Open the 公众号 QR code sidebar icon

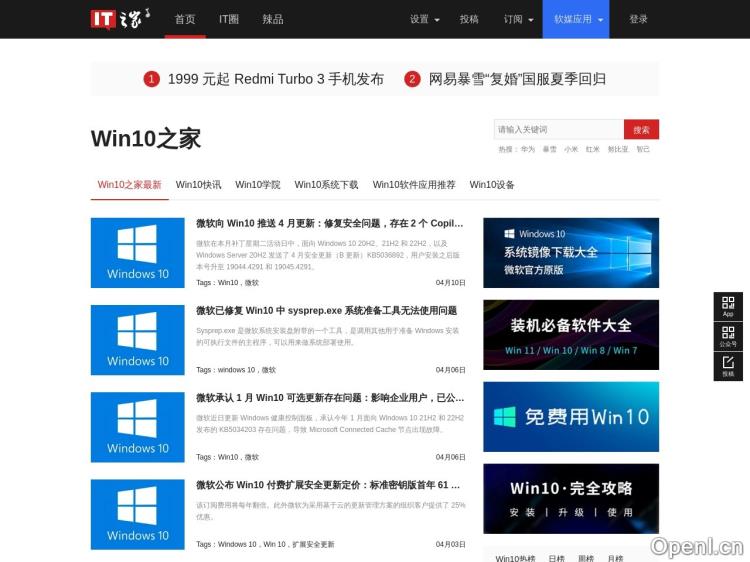coord(728,336)
